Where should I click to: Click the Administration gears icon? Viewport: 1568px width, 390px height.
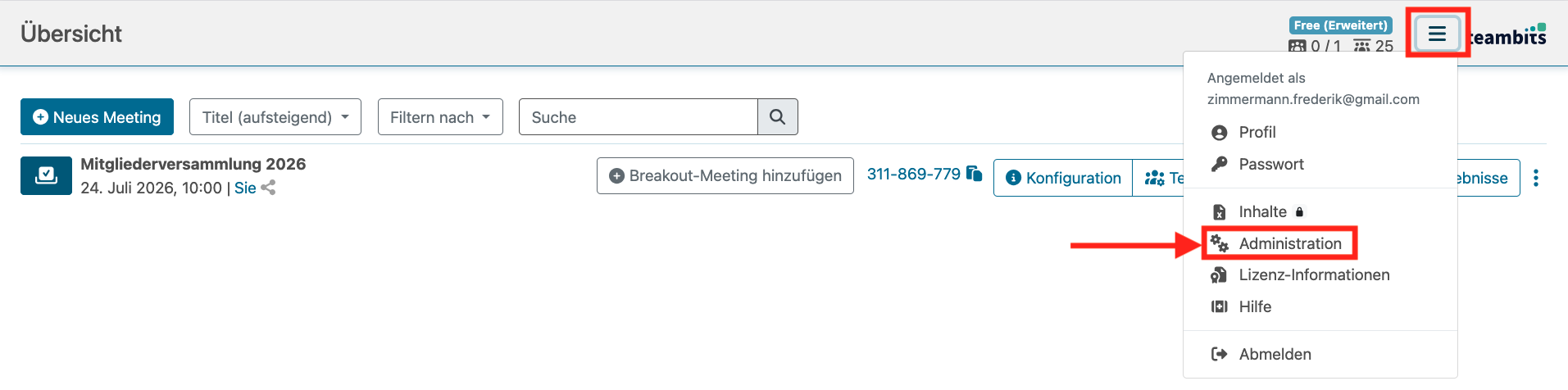point(1220,243)
